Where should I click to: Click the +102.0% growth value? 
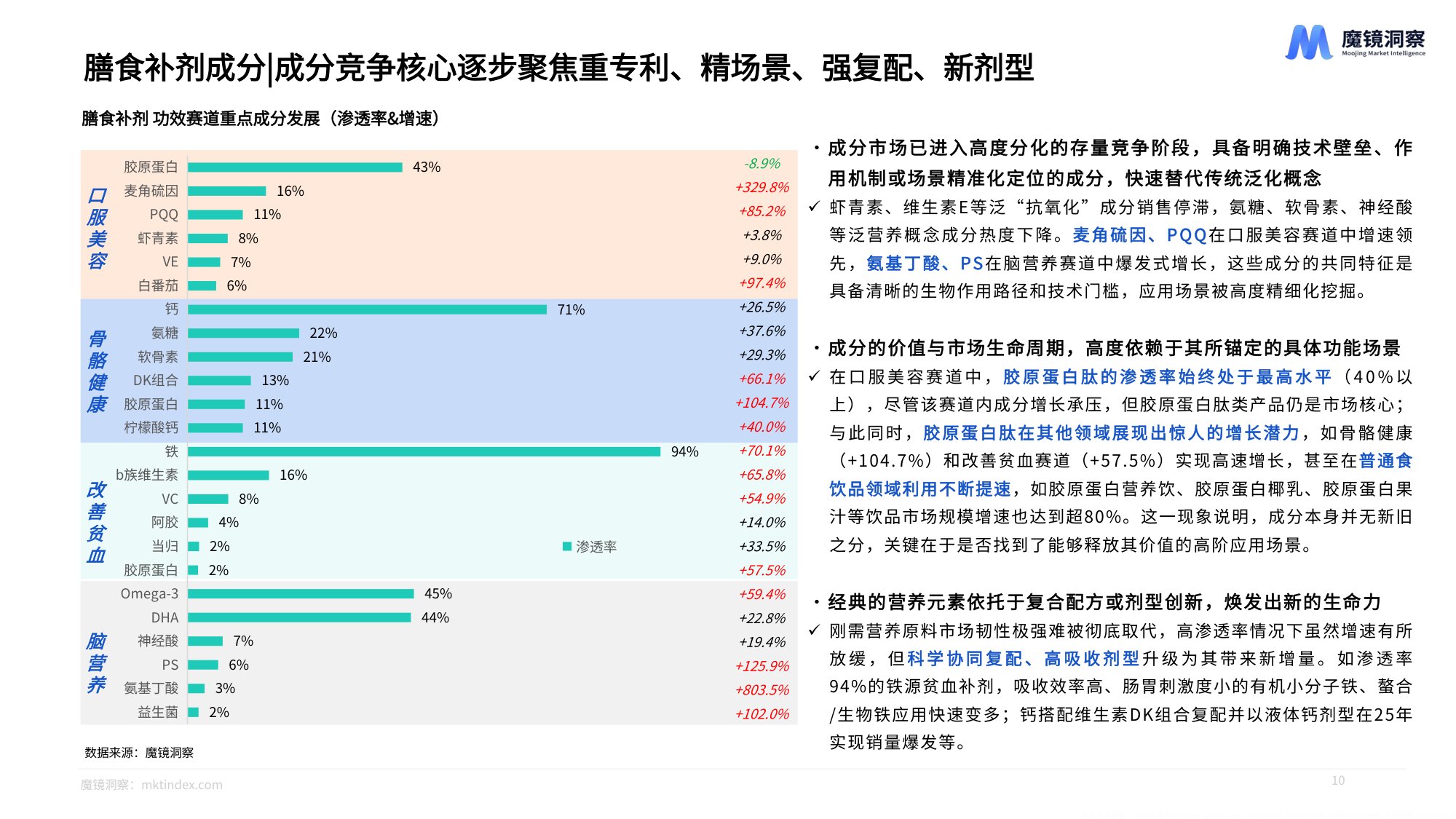click(x=762, y=714)
